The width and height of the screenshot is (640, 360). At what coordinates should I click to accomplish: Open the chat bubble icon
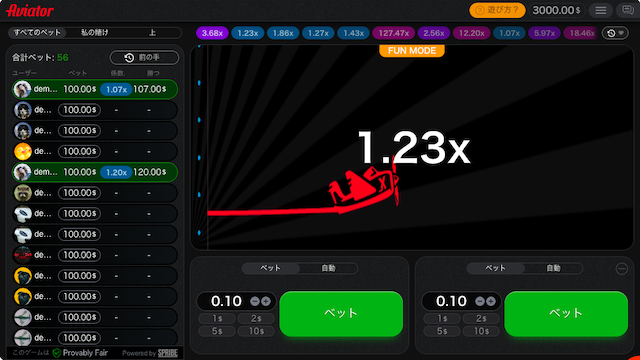tap(627, 10)
